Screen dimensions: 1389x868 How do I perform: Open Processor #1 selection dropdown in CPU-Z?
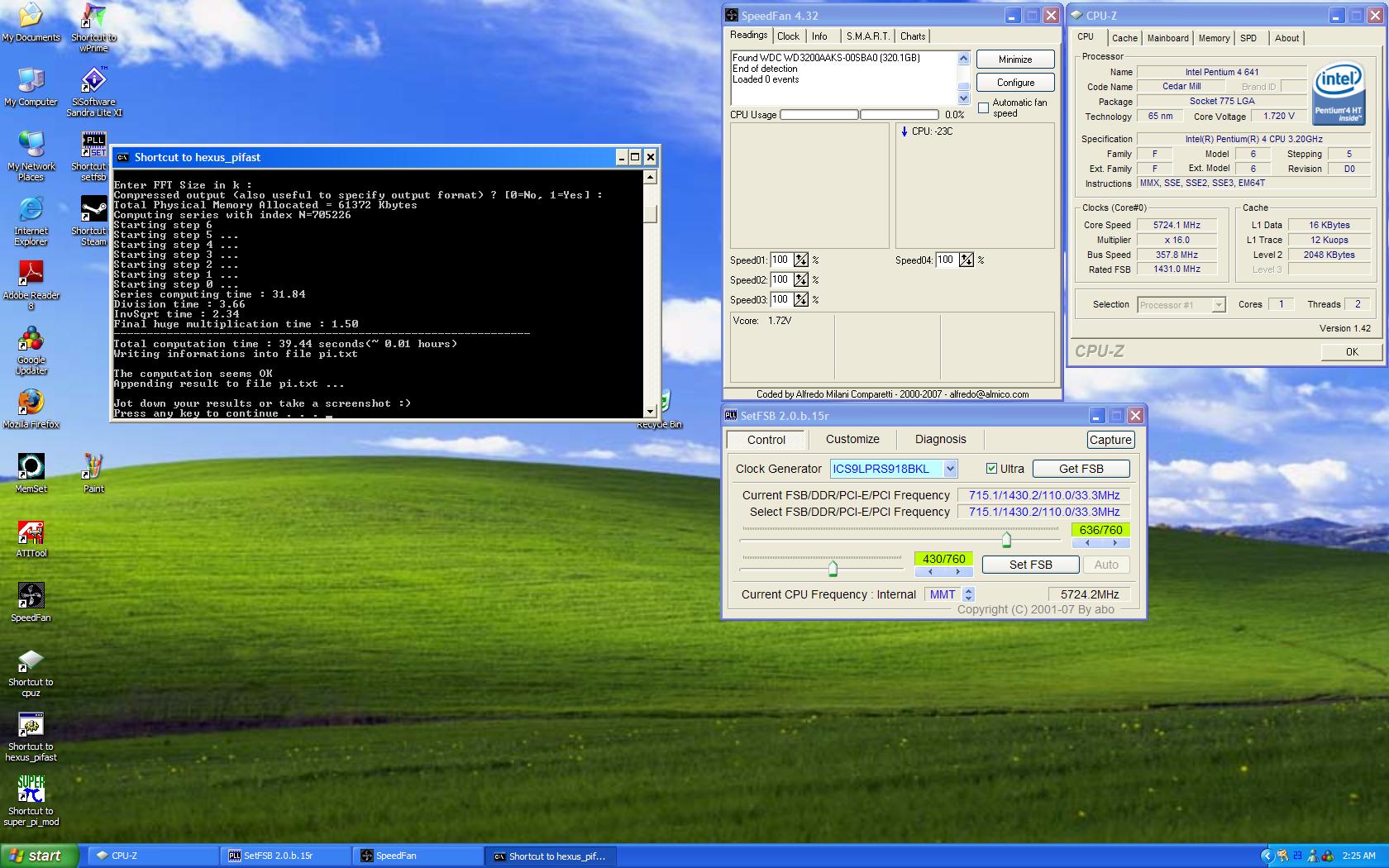(x=1218, y=305)
